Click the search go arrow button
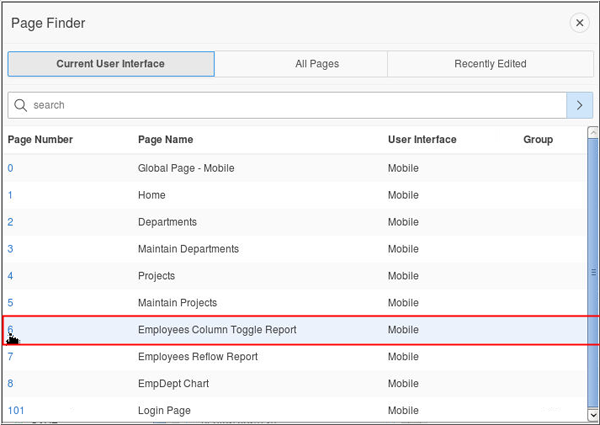 579,105
